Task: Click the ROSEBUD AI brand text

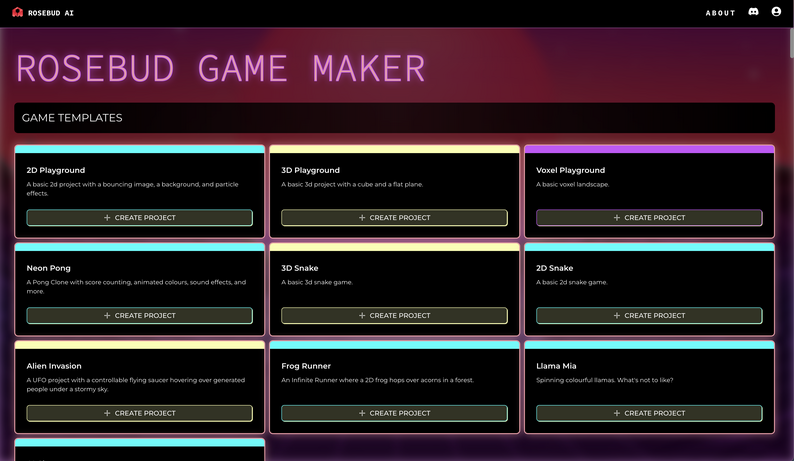Action: tap(51, 13)
